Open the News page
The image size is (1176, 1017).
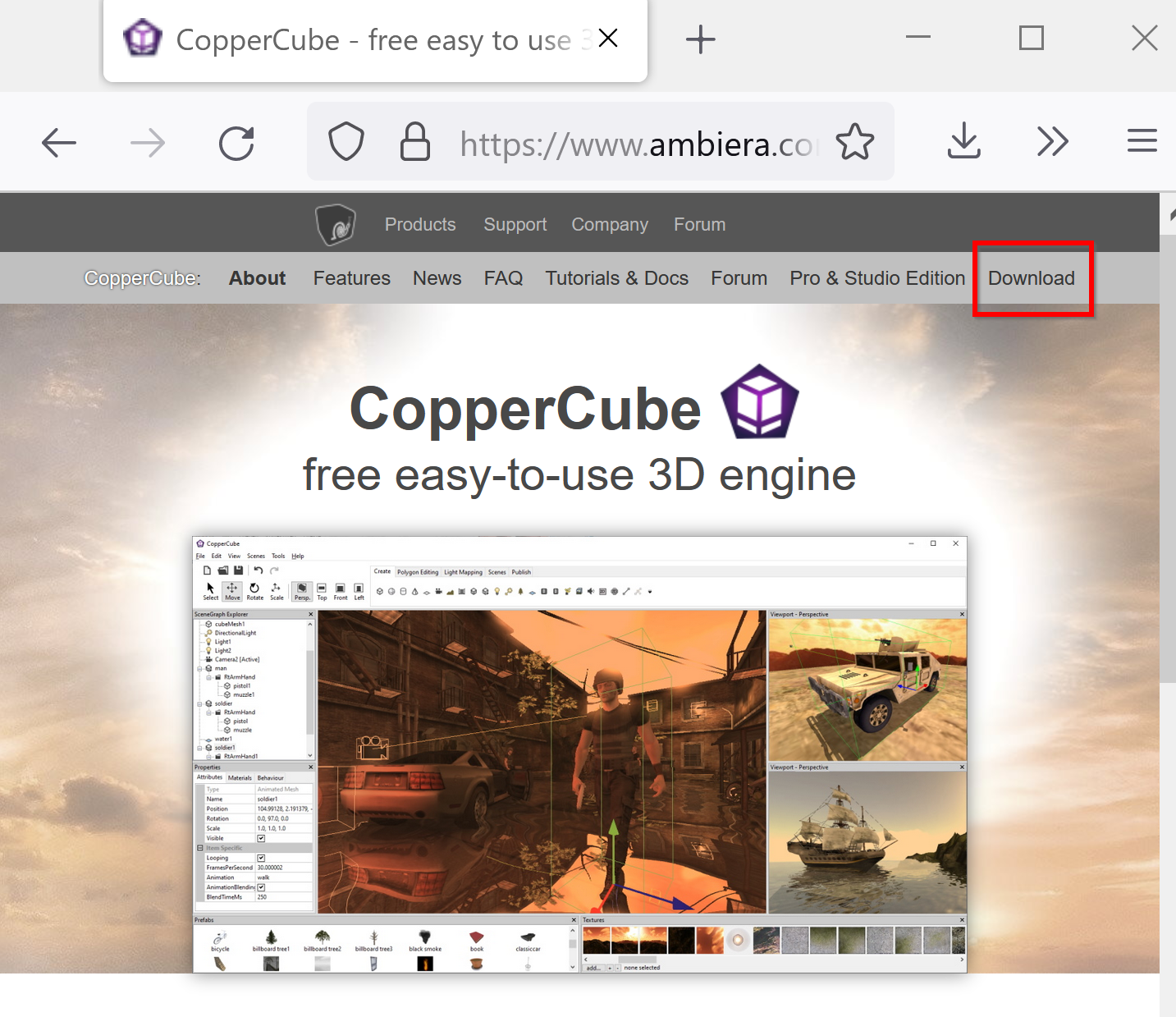click(x=437, y=278)
